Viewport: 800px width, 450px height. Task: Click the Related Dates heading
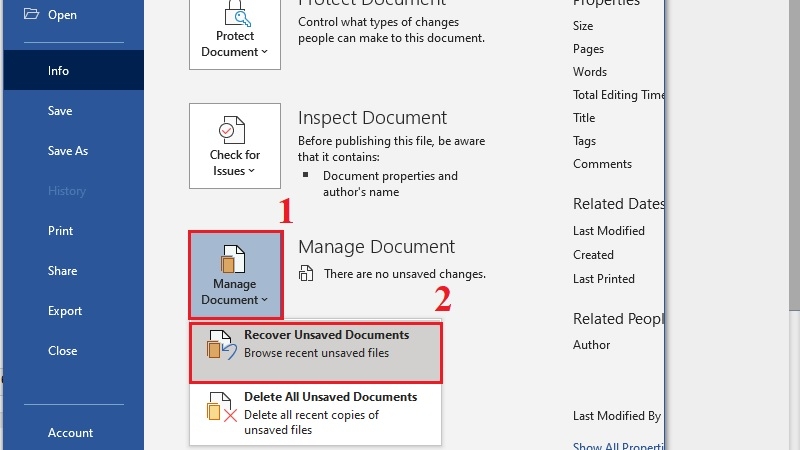(618, 204)
